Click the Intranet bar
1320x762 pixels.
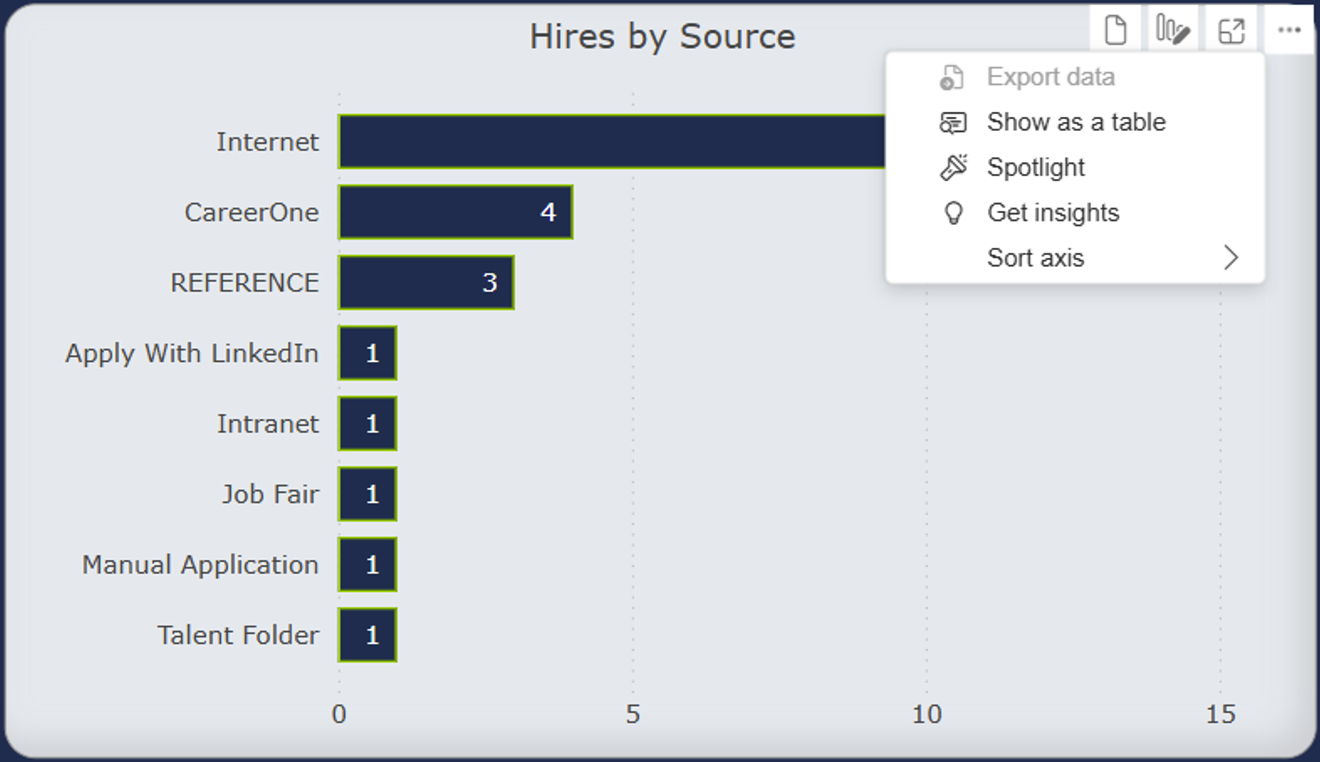tap(368, 424)
